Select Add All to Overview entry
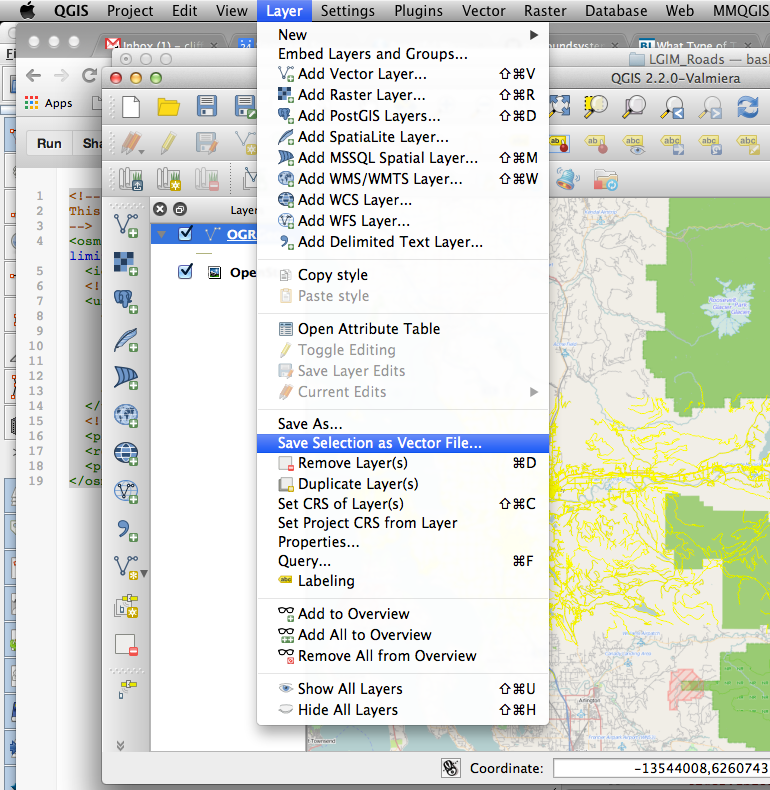770x790 pixels. click(x=403, y=635)
